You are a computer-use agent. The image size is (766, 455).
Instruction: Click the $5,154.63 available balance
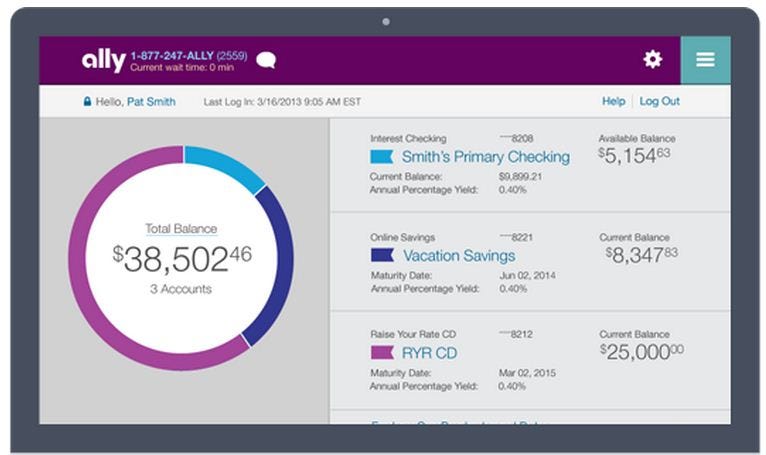coord(634,156)
